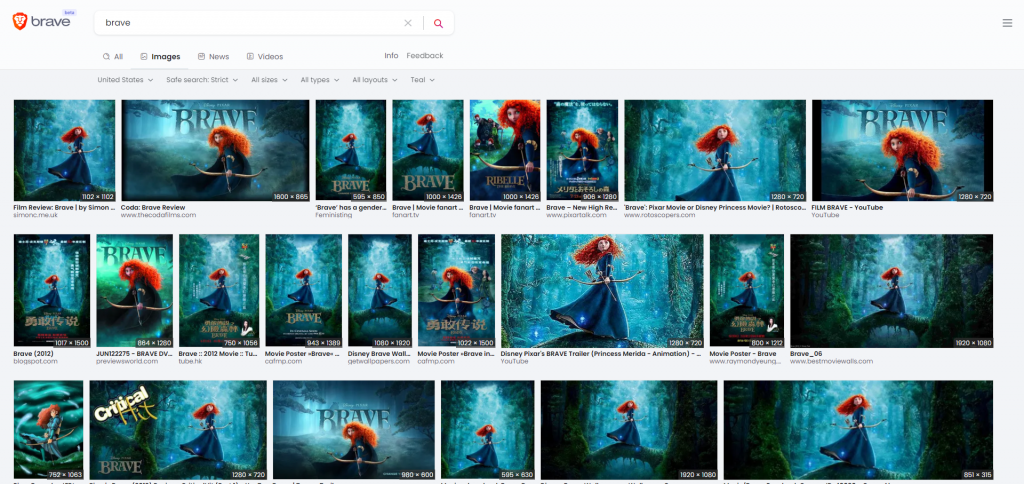Open the FILM BRAVE – YouTube thumbnail
Screen dimensions: 1024x484
pyautogui.click(x=902, y=150)
